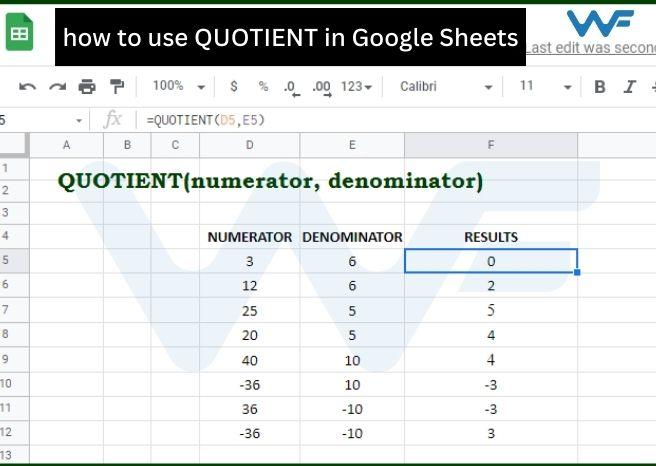Image resolution: width=656 pixels, height=466 pixels.
Task: Select row 9 header
Action: pos(15,359)
